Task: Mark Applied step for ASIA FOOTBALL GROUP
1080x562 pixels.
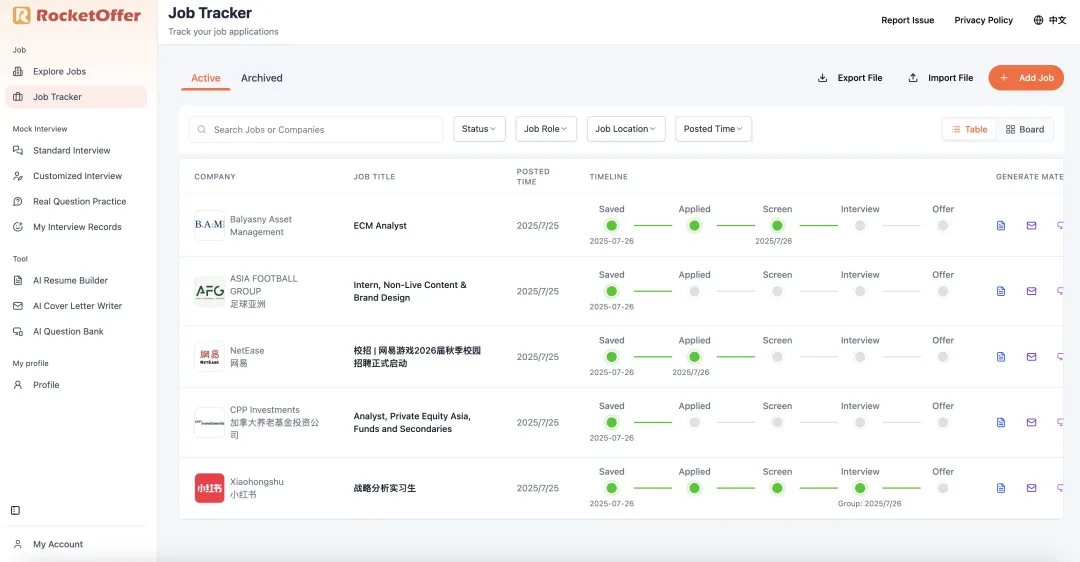Action: point(694,291)
